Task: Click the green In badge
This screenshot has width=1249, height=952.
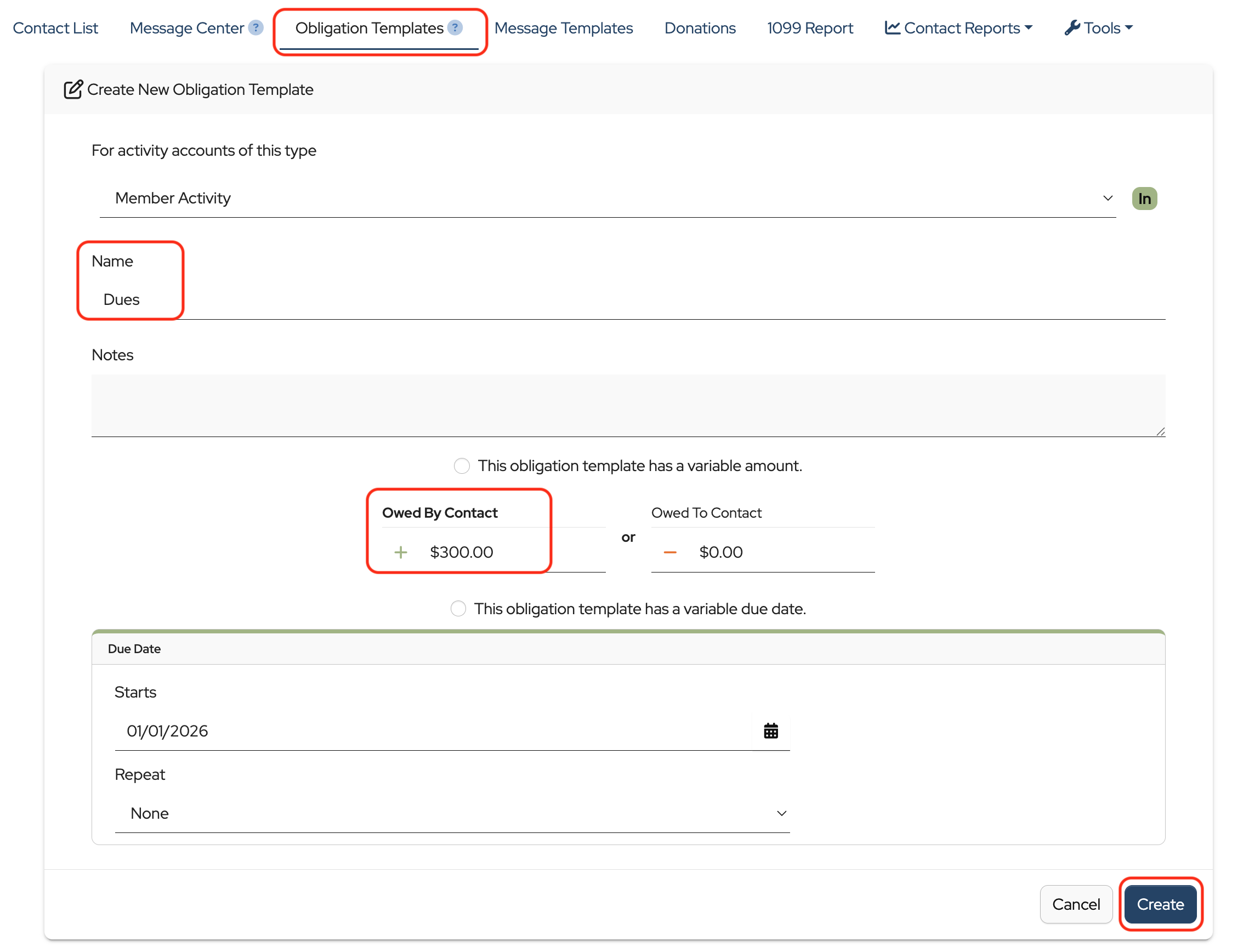Action: pos(1144,199)
